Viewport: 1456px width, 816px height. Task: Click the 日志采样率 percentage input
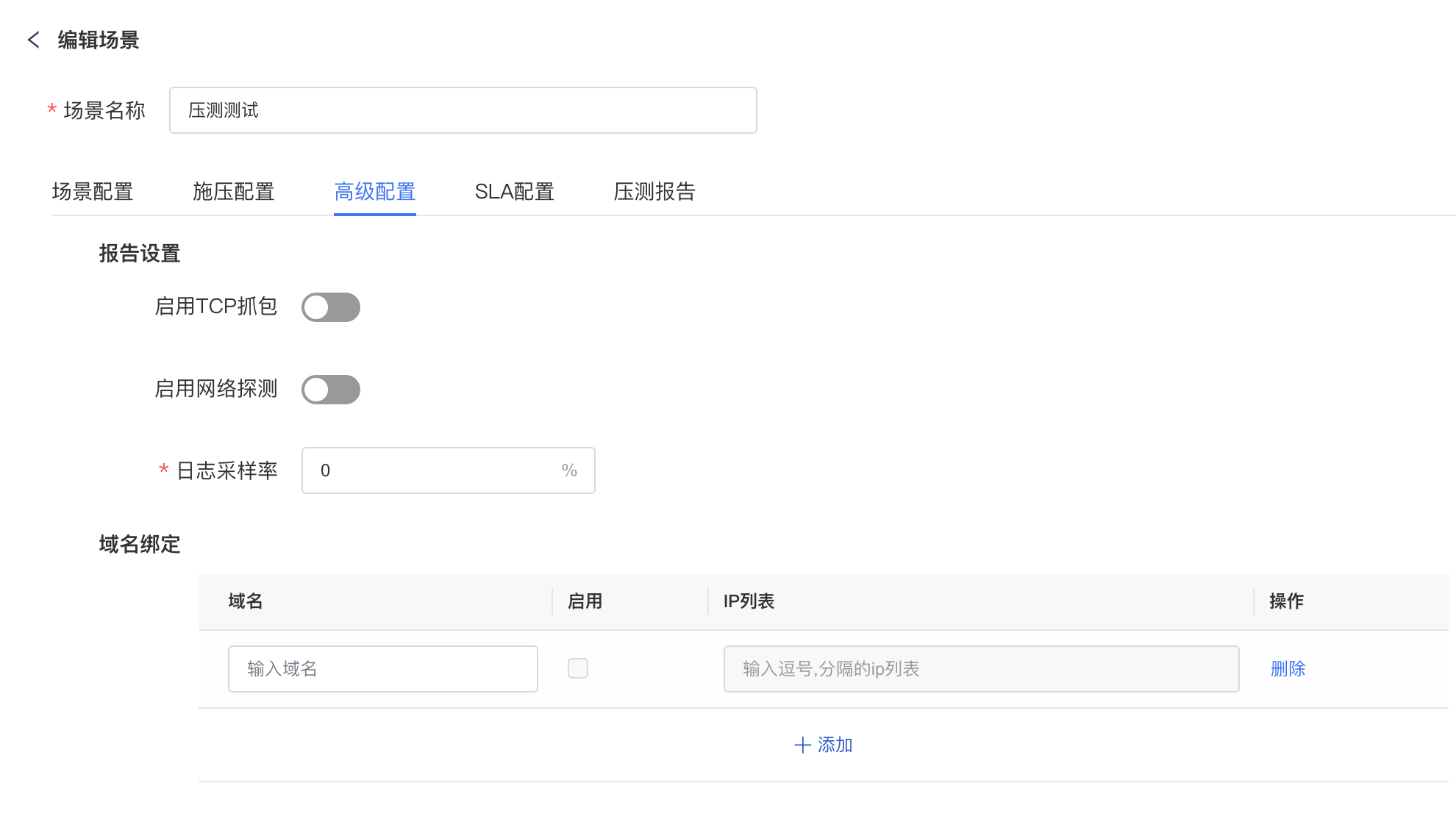(x=434, y=470)
